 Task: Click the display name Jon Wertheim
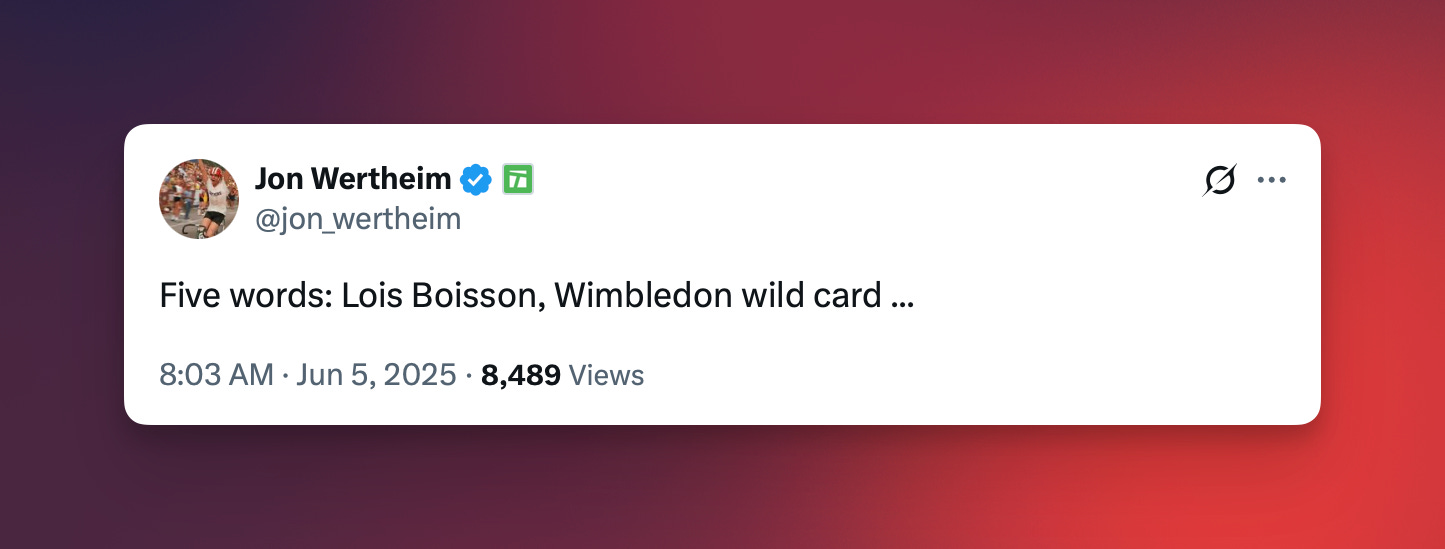pos(353,179)
